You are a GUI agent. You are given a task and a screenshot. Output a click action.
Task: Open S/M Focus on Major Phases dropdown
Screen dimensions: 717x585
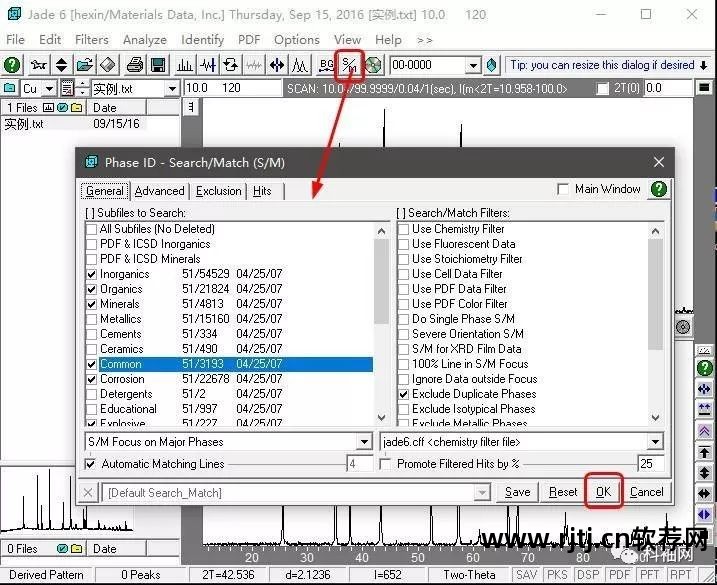[364, 442]
